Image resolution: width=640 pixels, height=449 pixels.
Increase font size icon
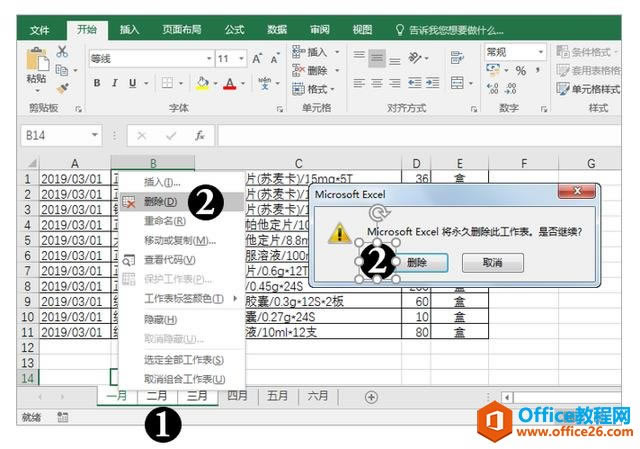(257, 59)
